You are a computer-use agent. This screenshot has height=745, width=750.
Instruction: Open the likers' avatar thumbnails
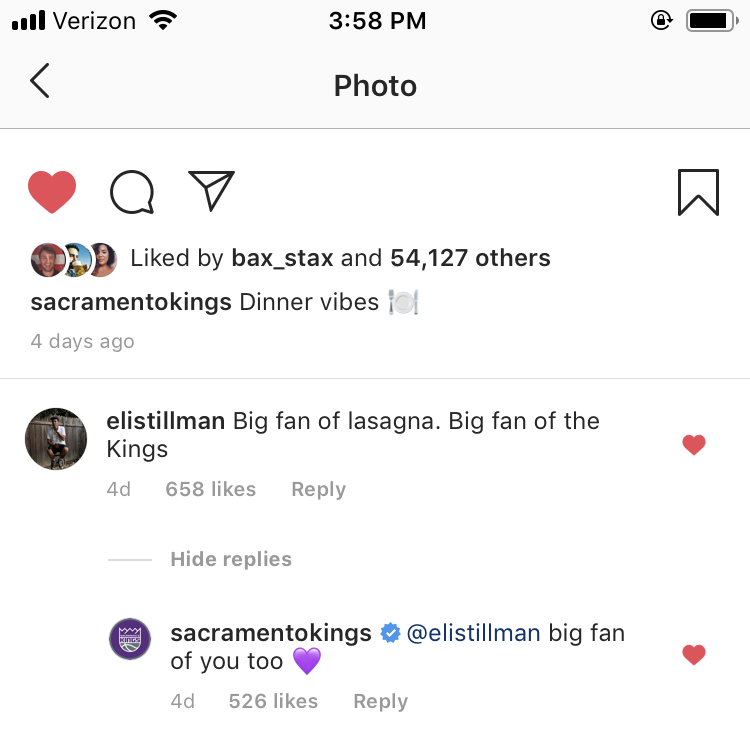tap(74, 259)
